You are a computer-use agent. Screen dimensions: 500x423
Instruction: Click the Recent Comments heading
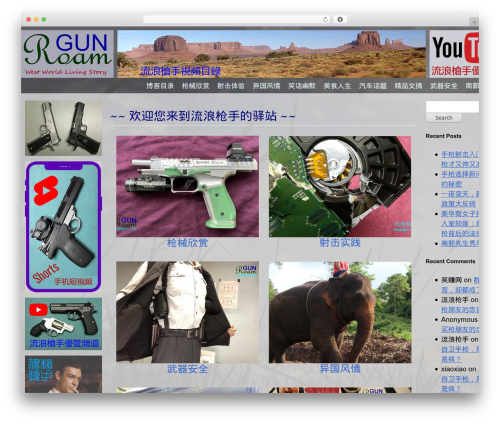click(450, 261)
